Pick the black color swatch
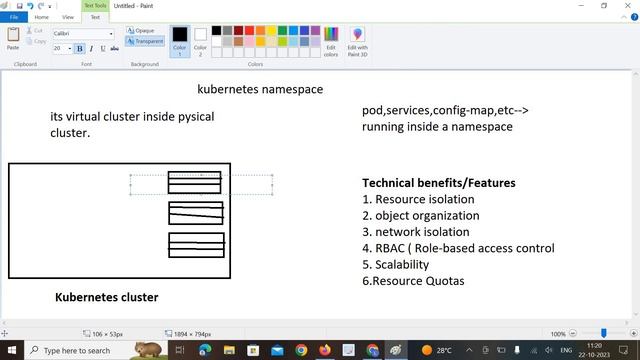Screen dimensions: 640x360 tap(216, 30)
